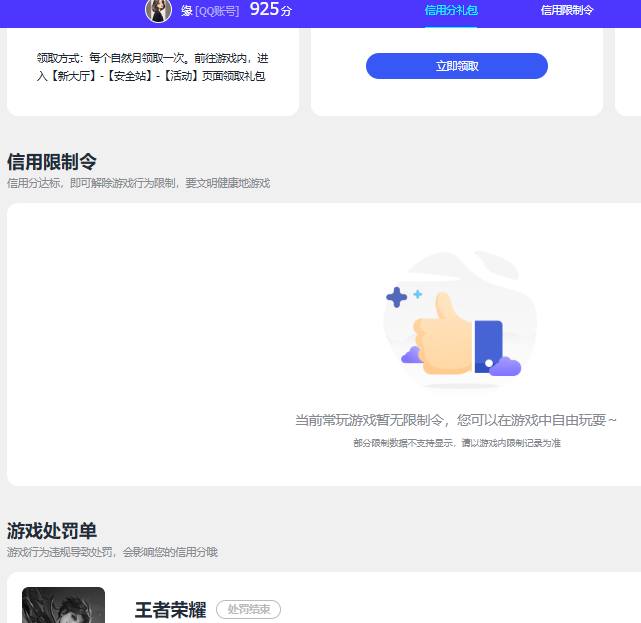Click the 925分 credit score
Viewport: 641px width, 623px height.
[x=271, y=9]
